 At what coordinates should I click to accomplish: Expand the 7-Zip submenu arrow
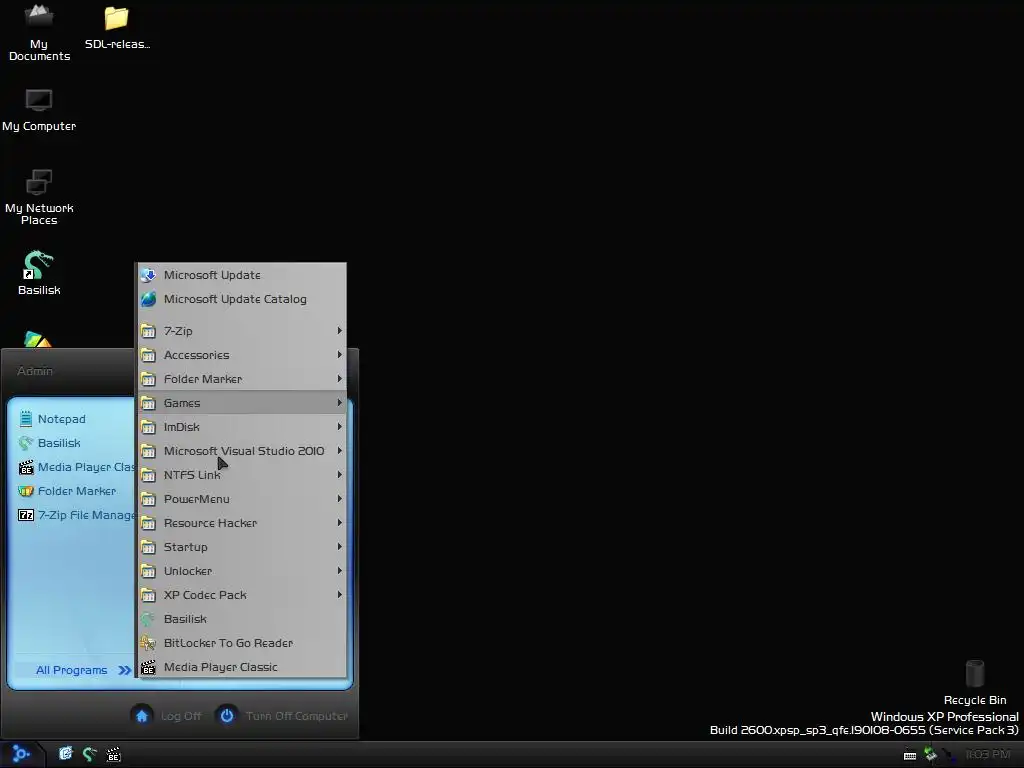click(x=340, y=330)
